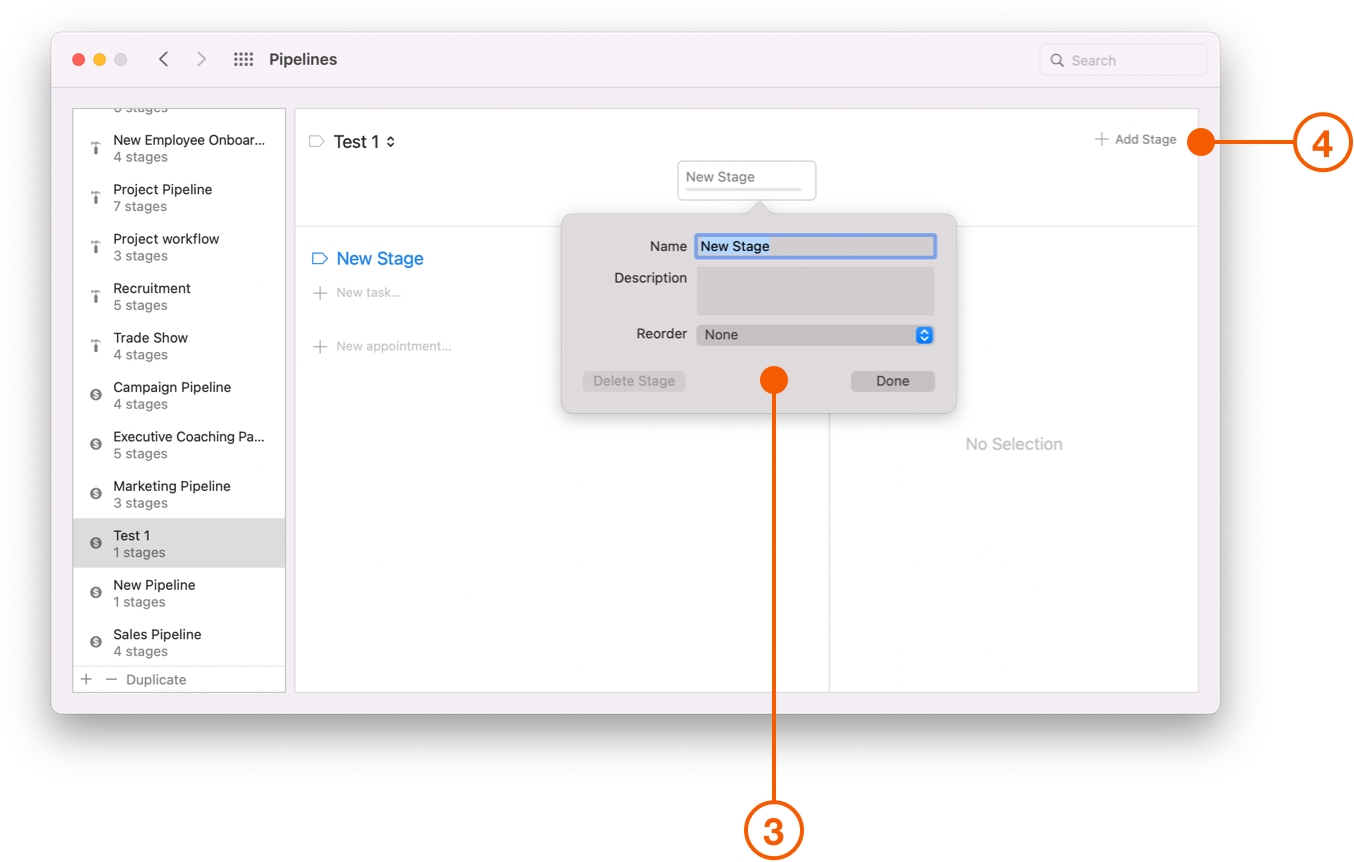1354x862 pixels.
Task: Click the blue chevron control on the Reorder selector
Action: (x=924, y=334)
